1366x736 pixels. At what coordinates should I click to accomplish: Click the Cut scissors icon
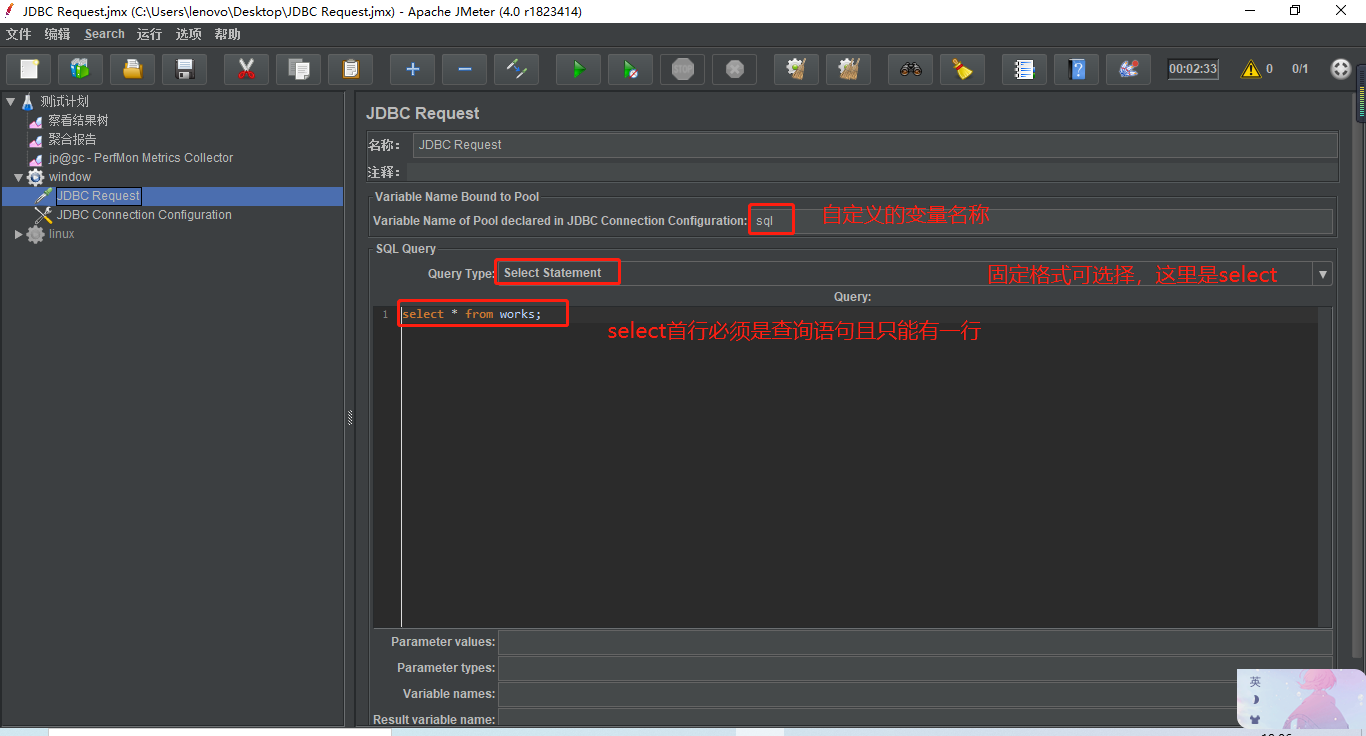click(246, 69)
